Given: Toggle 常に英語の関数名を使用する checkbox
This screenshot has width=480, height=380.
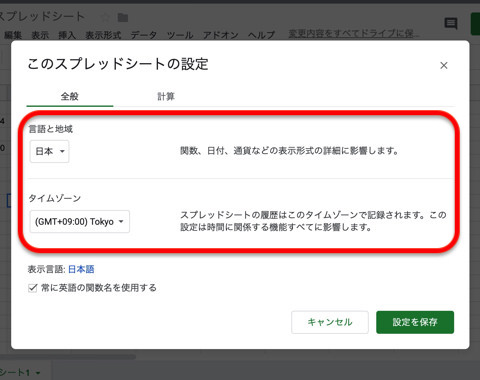Looking at the screenshot, I should 33,288.
